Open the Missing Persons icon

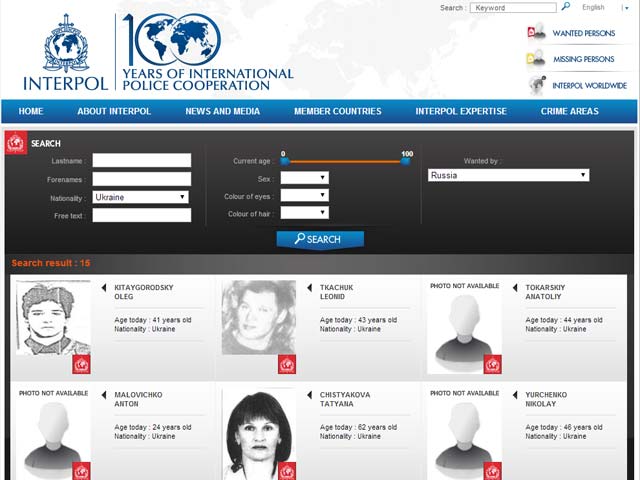point(536,58)
